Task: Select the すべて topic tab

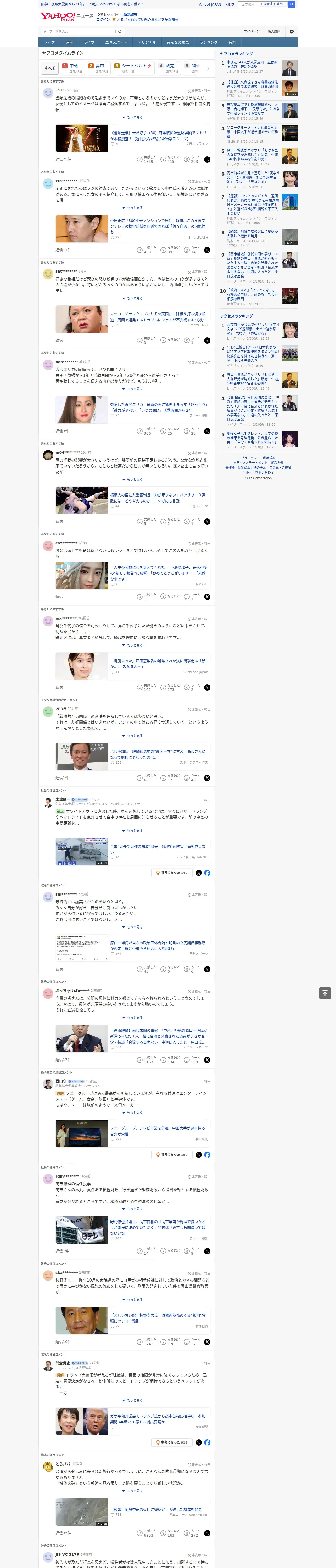Action: tap(50, 68)
